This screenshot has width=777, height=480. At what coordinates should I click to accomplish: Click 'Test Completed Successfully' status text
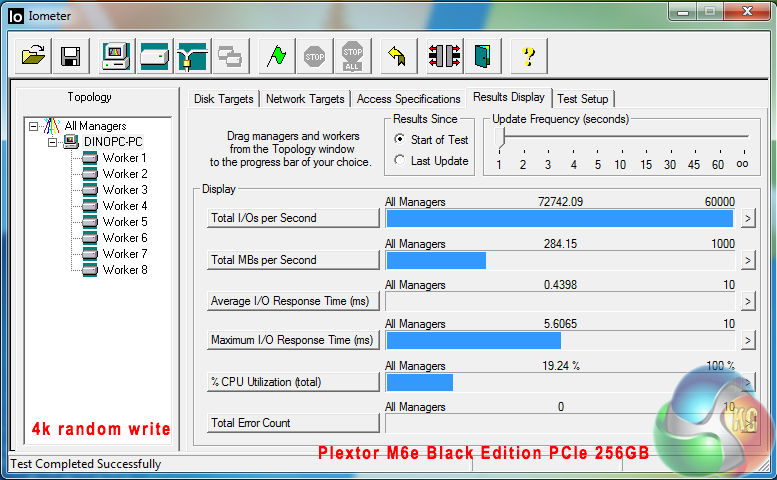tap(86, 464)
